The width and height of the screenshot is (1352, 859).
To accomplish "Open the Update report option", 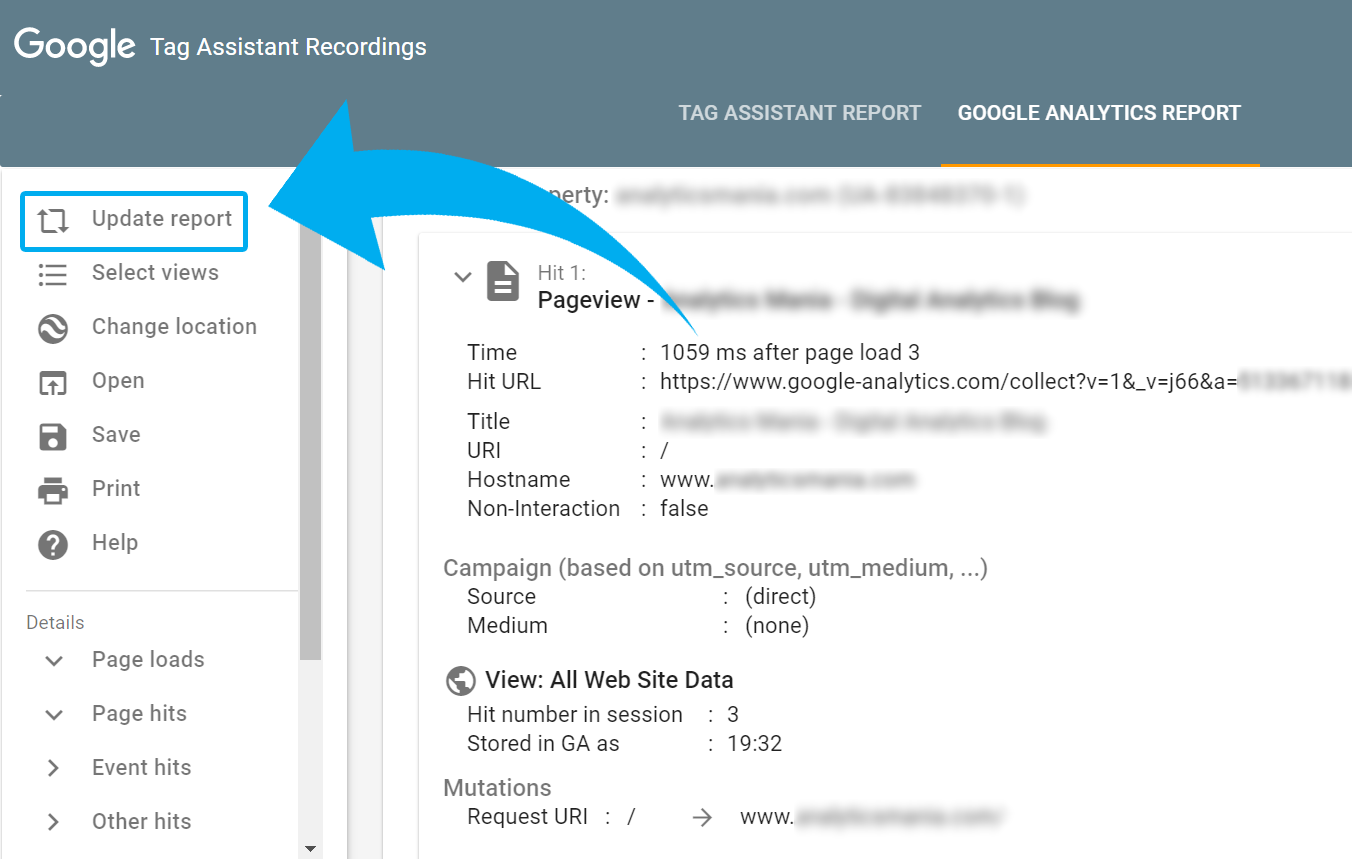I will (135, 220).
